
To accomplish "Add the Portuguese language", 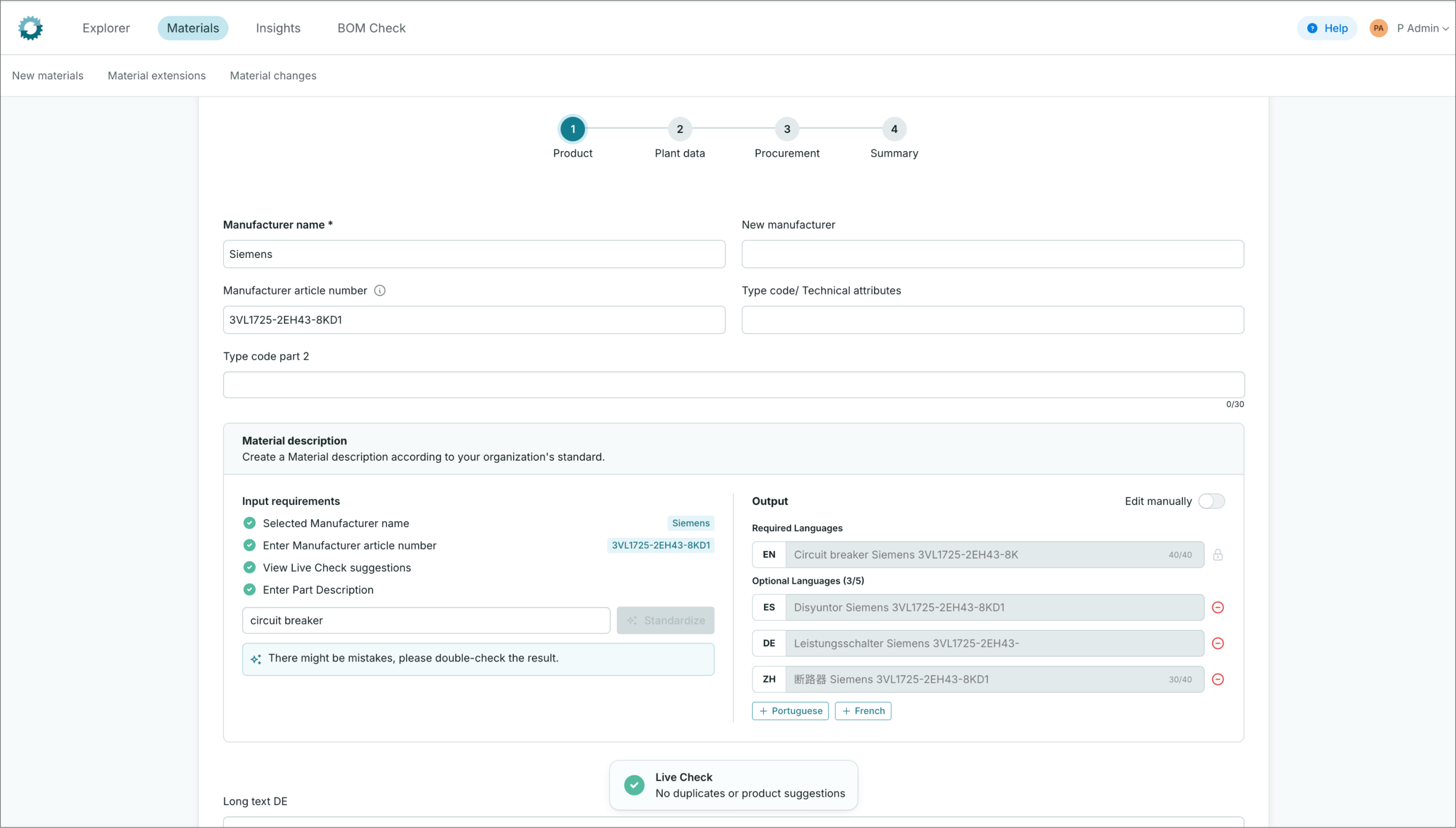I will [790, 711].
